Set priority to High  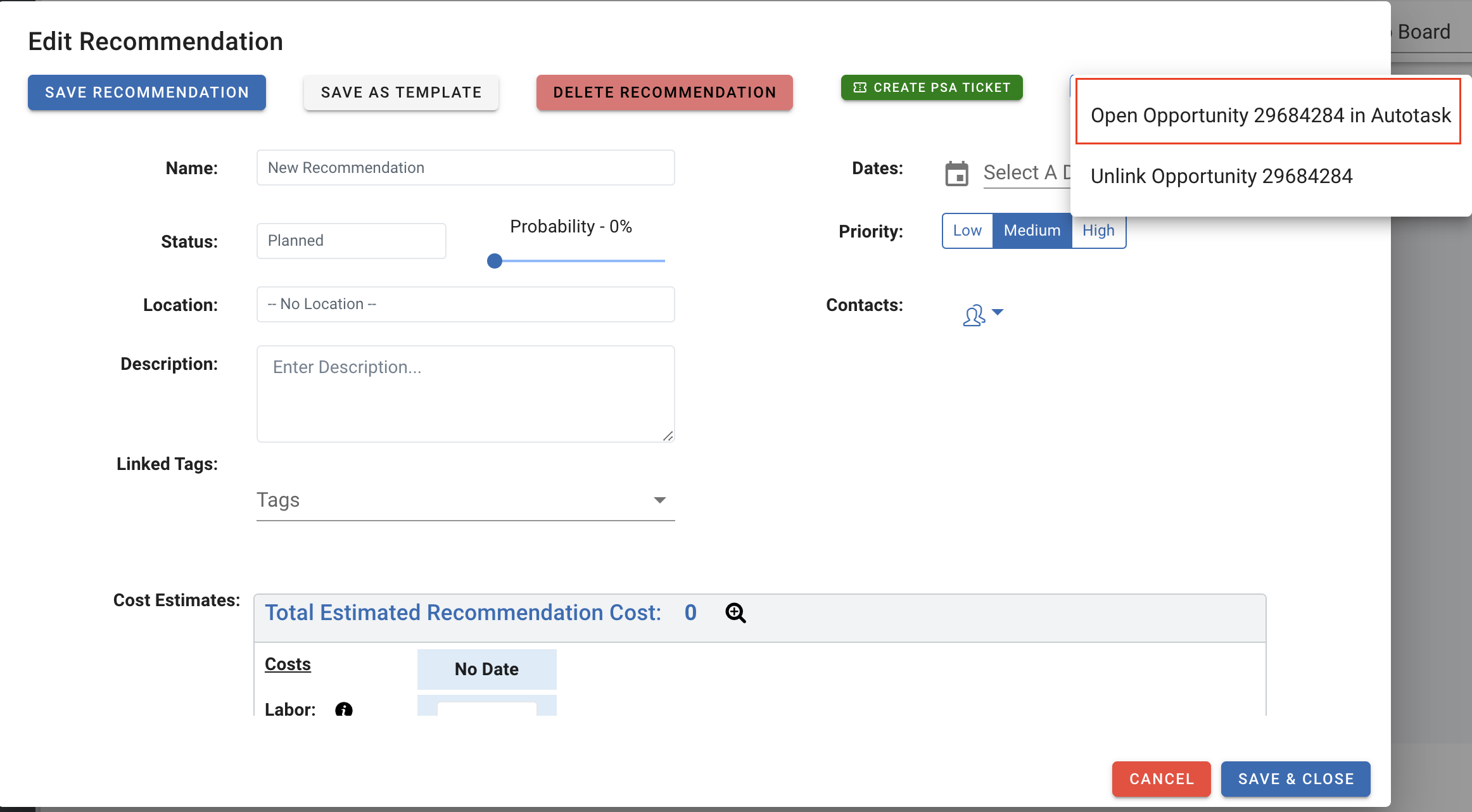click(1098, 231)
